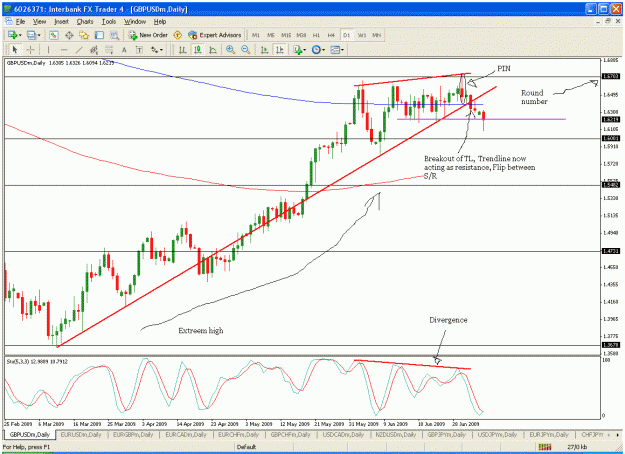Select the M30 timeframe
The image size is (625, 454).
point(301,35)
